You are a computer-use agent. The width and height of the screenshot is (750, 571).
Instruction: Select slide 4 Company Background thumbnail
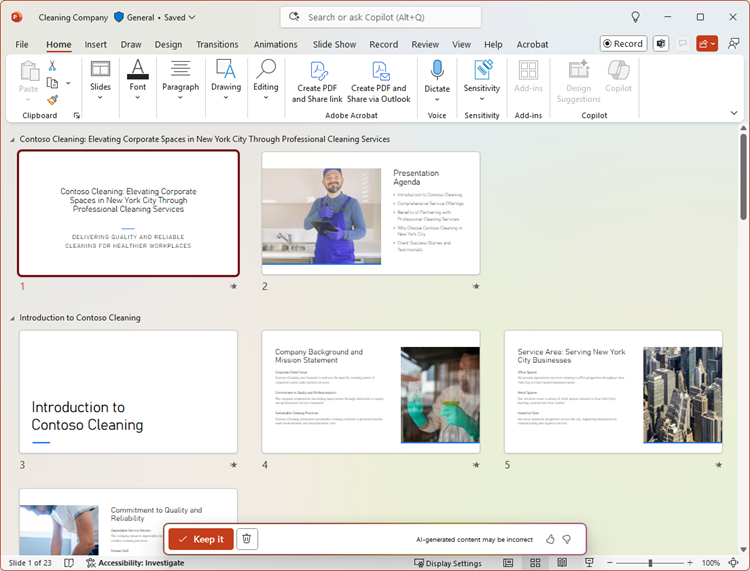pyautogui.click(x=371, y=392)
